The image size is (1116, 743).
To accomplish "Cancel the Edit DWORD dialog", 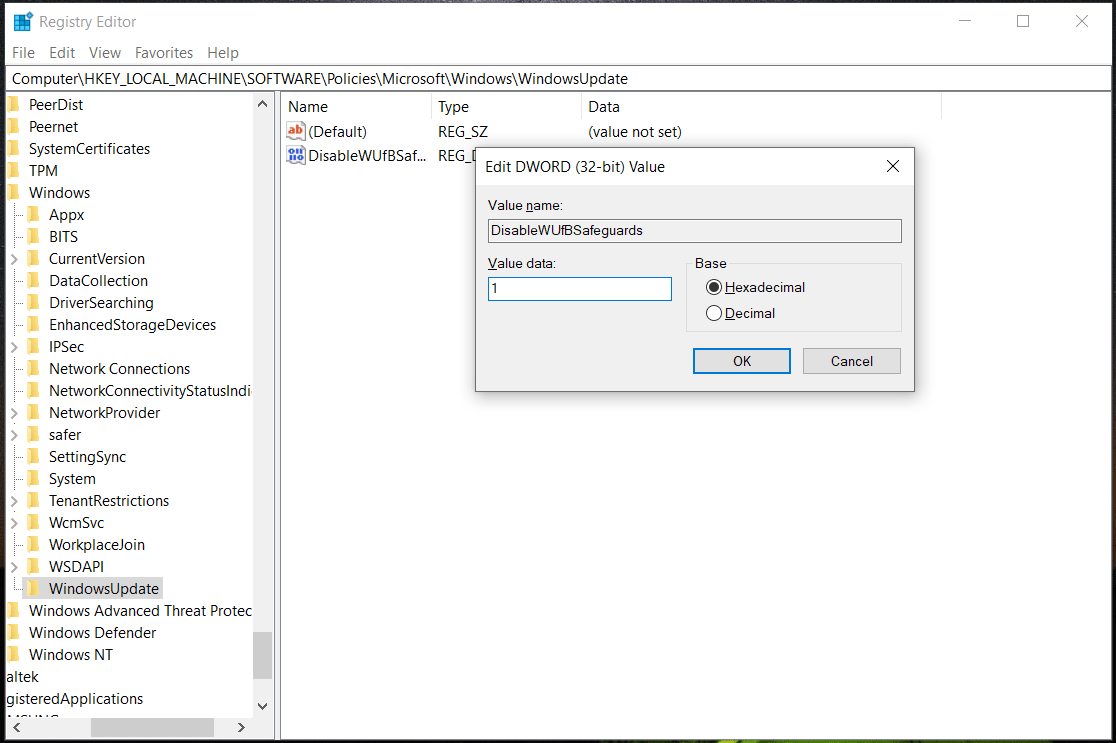I will tap(851, 361).
